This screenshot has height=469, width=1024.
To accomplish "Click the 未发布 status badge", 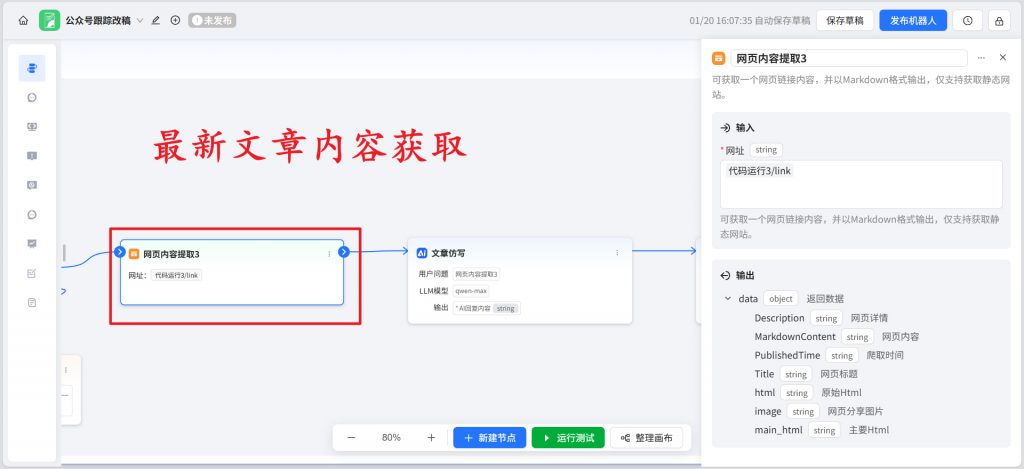I will pos(212,20).
